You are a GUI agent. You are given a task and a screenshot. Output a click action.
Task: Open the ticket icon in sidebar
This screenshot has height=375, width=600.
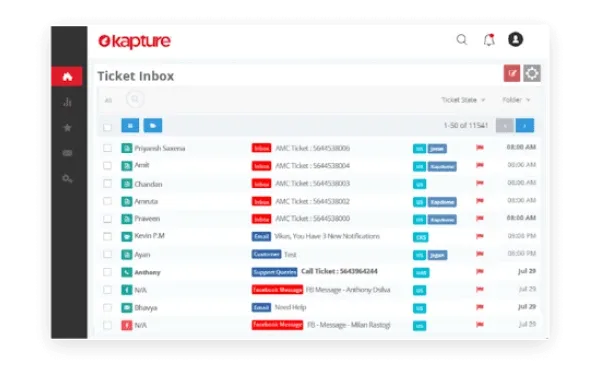67,153
